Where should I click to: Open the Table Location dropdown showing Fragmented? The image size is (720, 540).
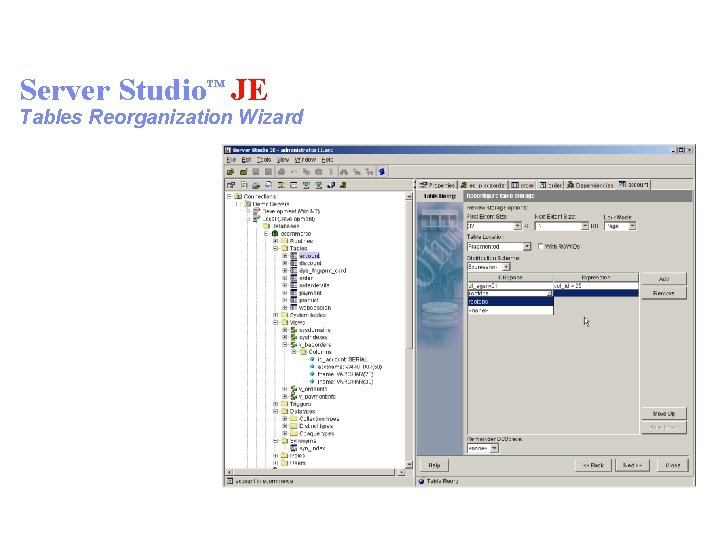coord(527,247)
